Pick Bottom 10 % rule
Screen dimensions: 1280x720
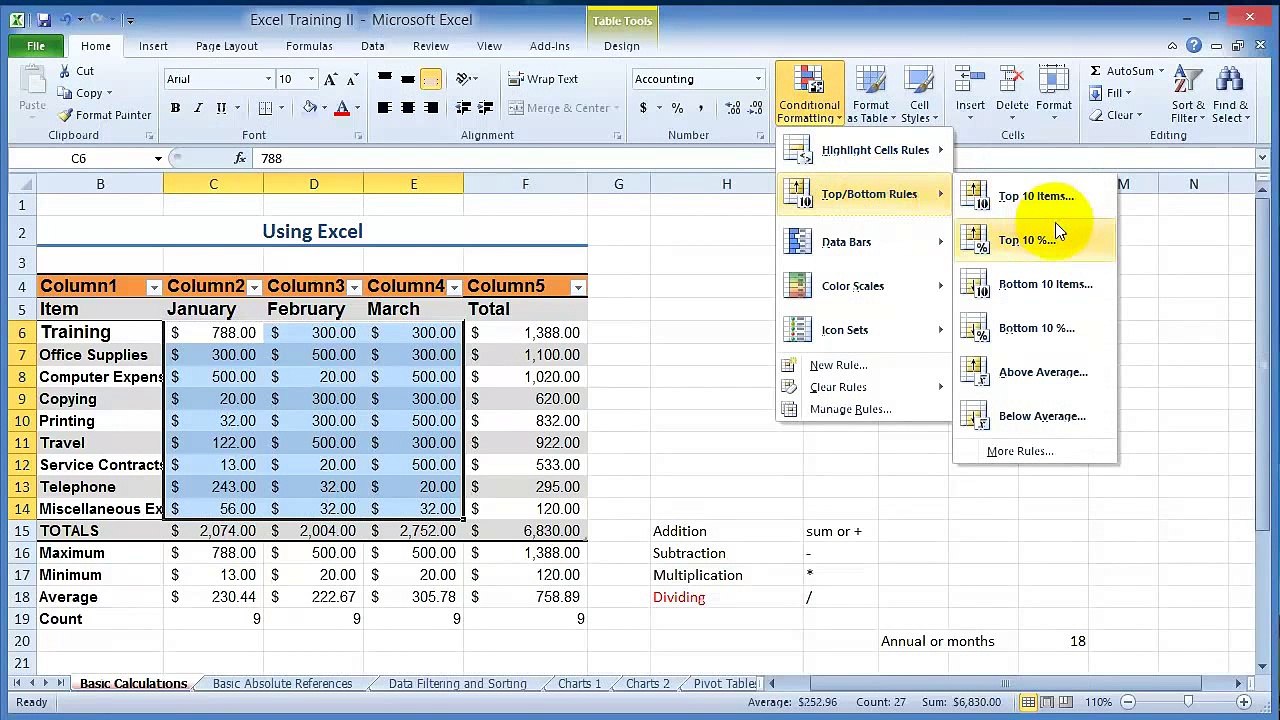tap(1035, 328)
